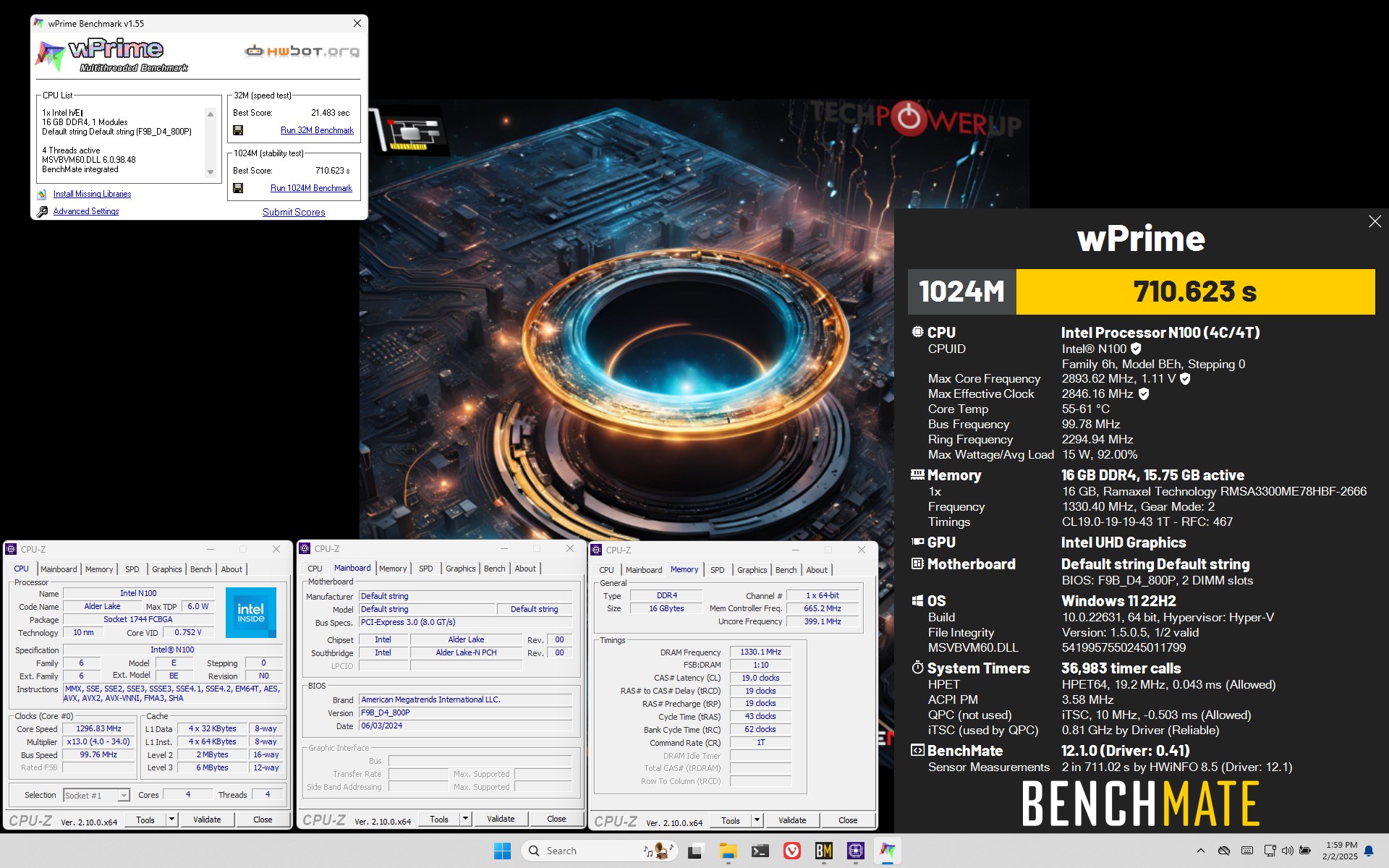The height and width of the screenshot is (868, 1389).
Task: Click the Bus Specs PCI-Express 3.0 field
Action: click(465, 622)
